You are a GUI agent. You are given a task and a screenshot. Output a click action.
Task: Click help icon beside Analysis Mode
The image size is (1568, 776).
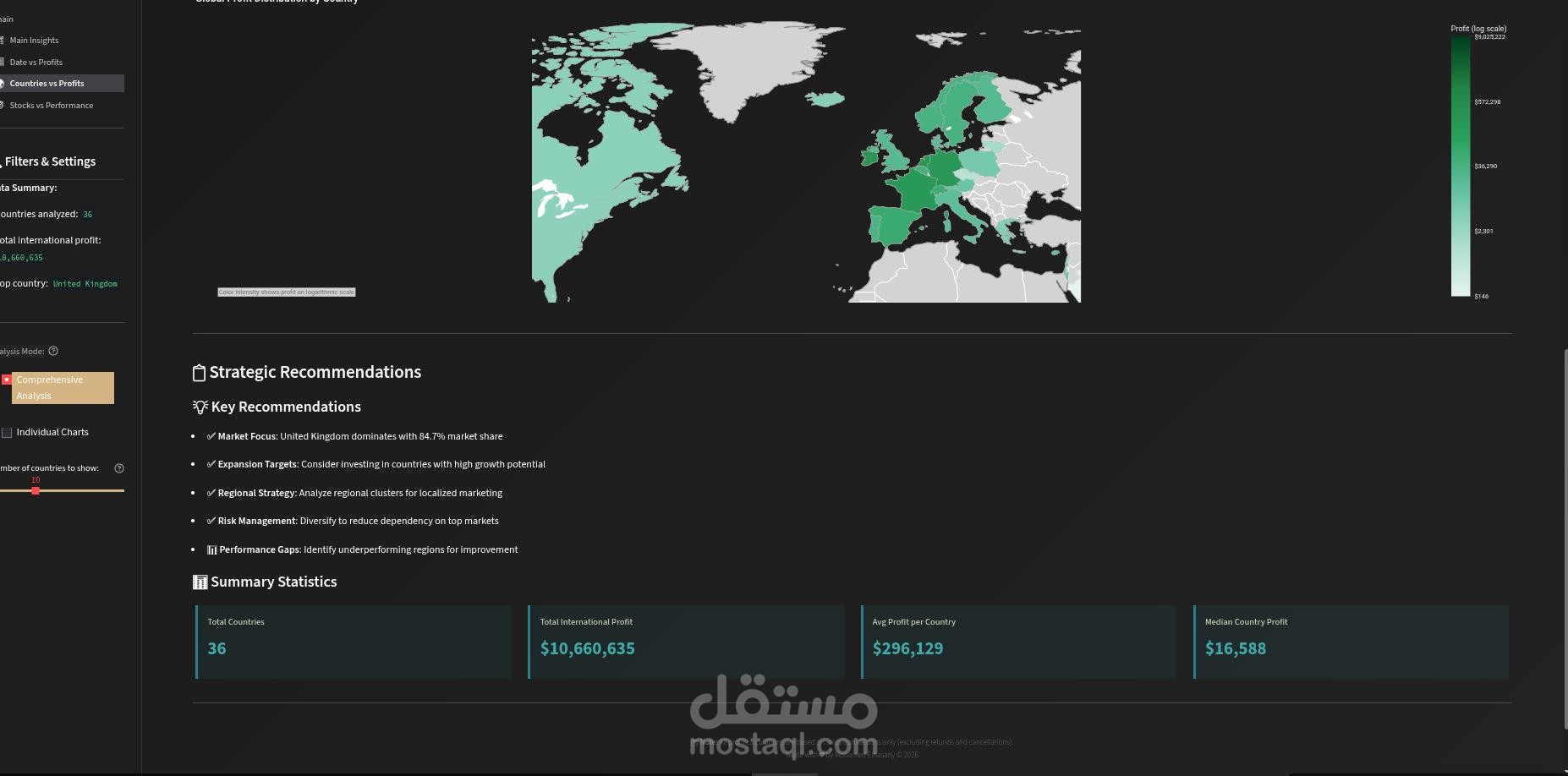tap(53, 351)
